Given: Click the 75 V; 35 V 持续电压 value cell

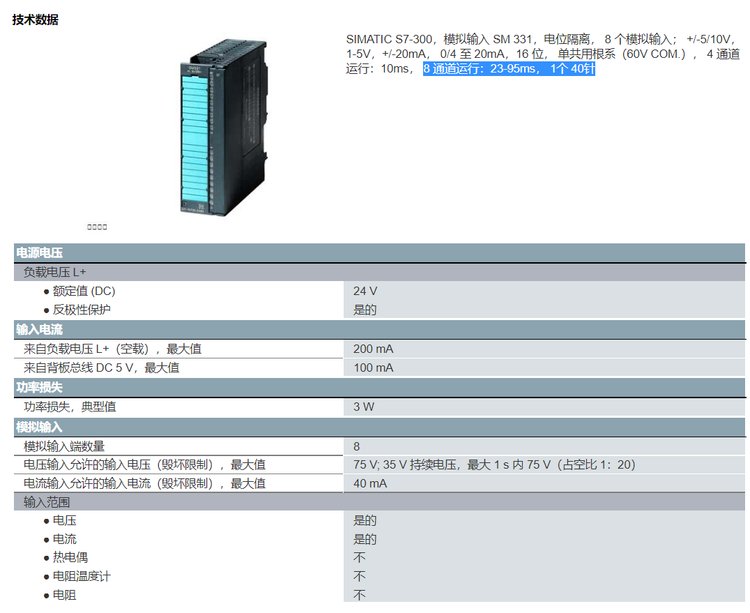Looking at the screenshot, I should tap(494, 465).
